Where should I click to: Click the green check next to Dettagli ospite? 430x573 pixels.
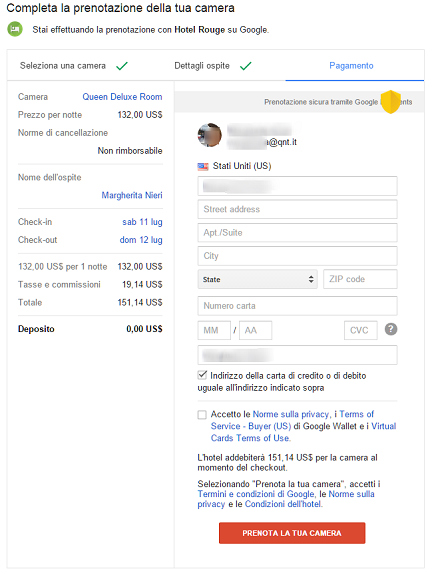coord(246,66)
